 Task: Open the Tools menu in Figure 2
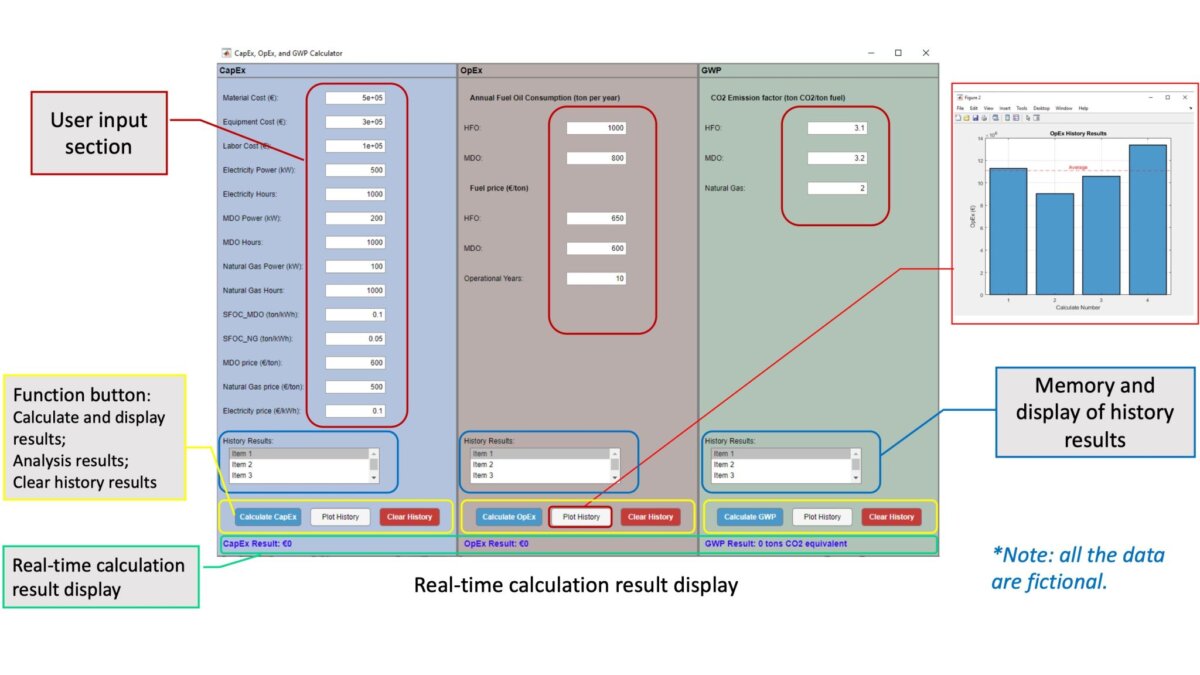click(x=1022, y=108)
